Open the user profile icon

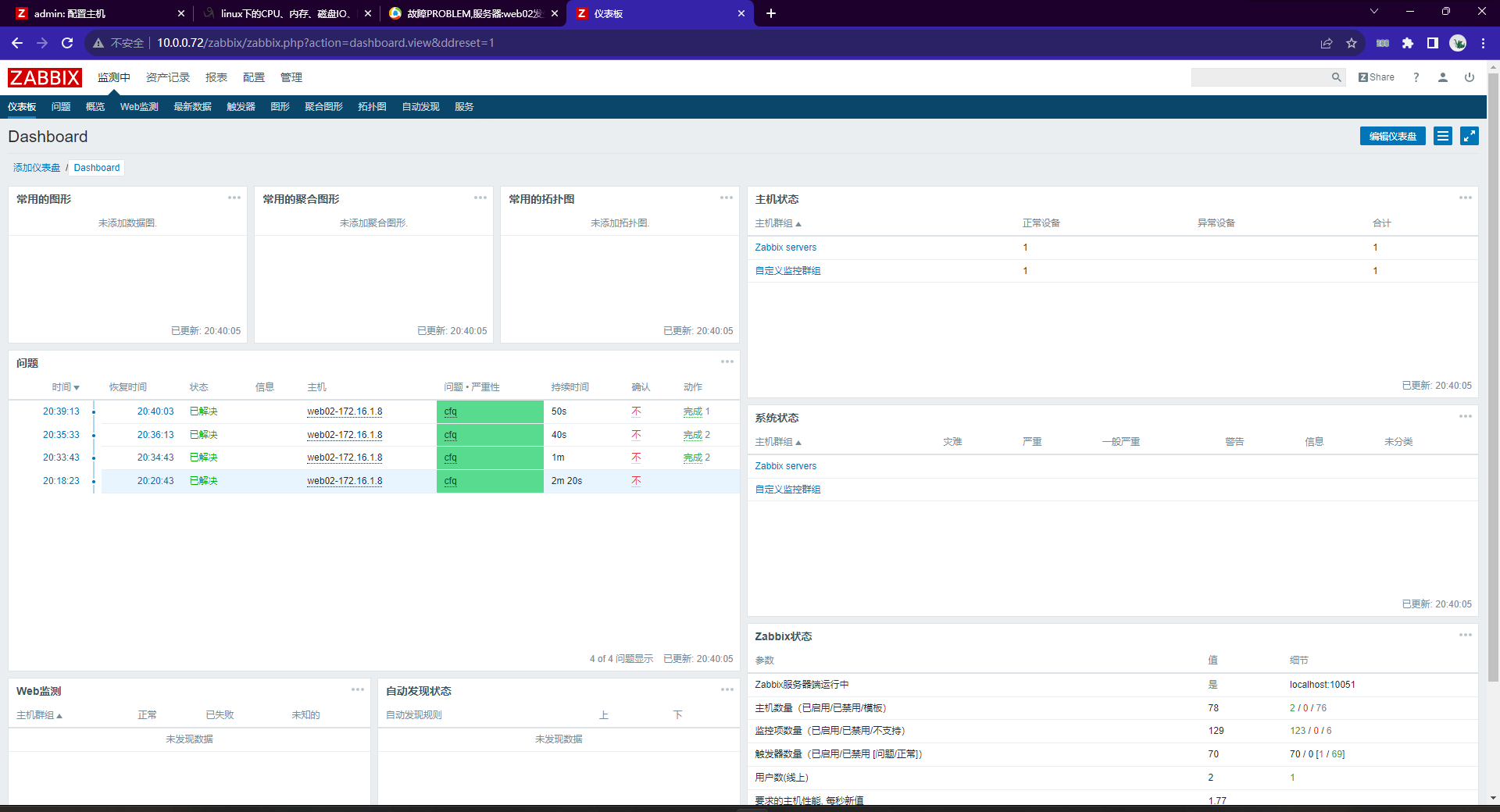[x=1443, y=77]
